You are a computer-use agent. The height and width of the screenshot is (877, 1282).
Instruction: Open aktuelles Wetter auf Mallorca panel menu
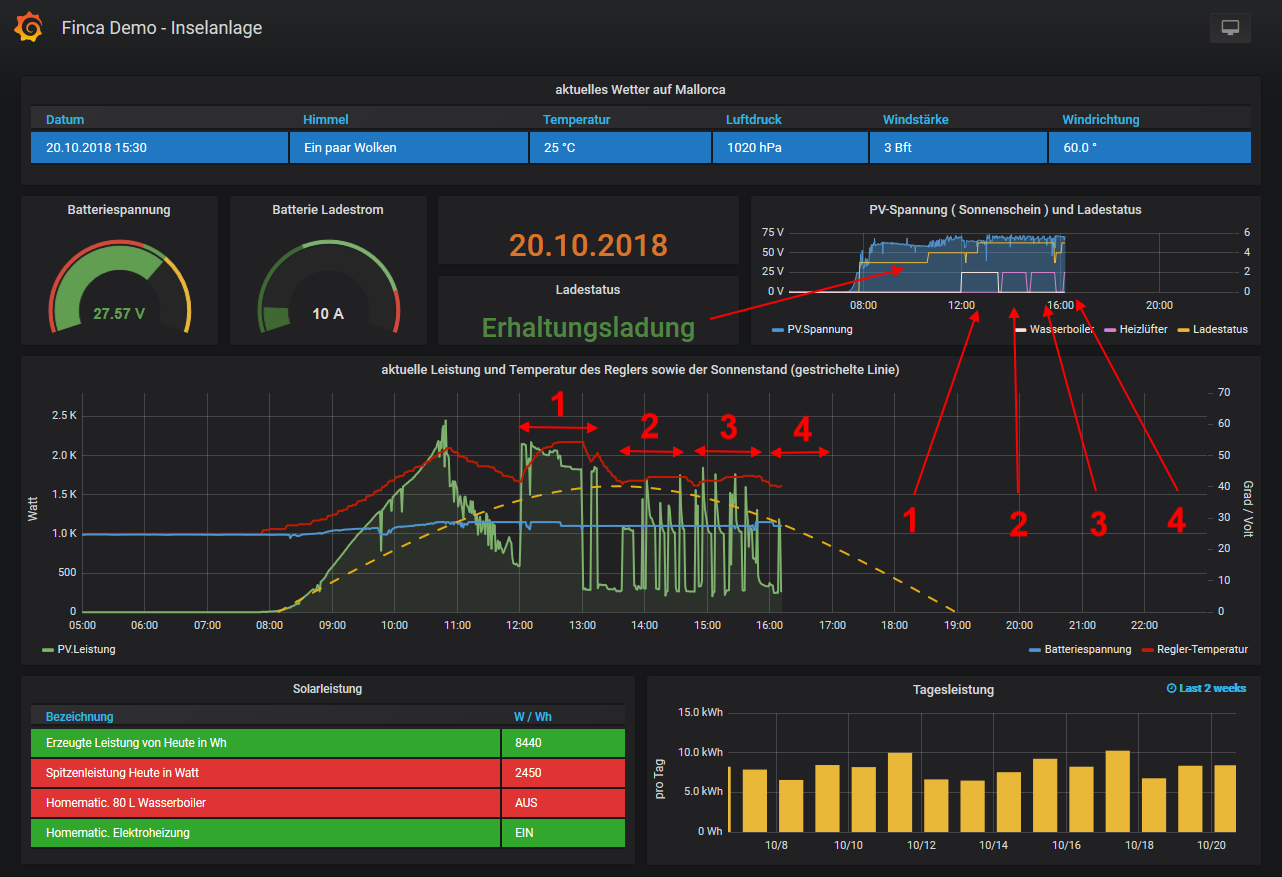tap(640, 90)
